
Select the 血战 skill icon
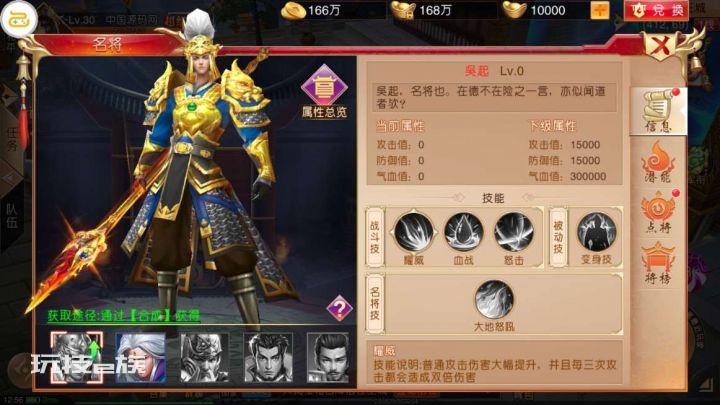463,232
